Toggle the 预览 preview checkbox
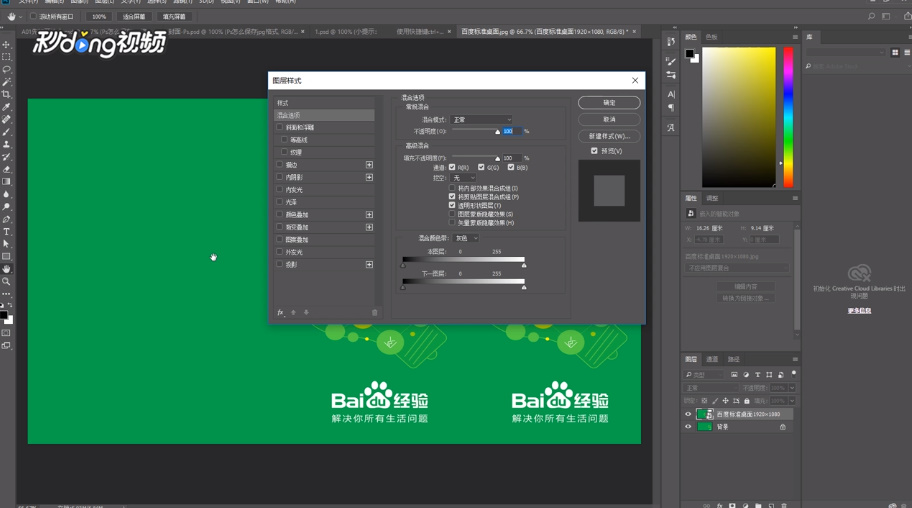 pos(594,151)
